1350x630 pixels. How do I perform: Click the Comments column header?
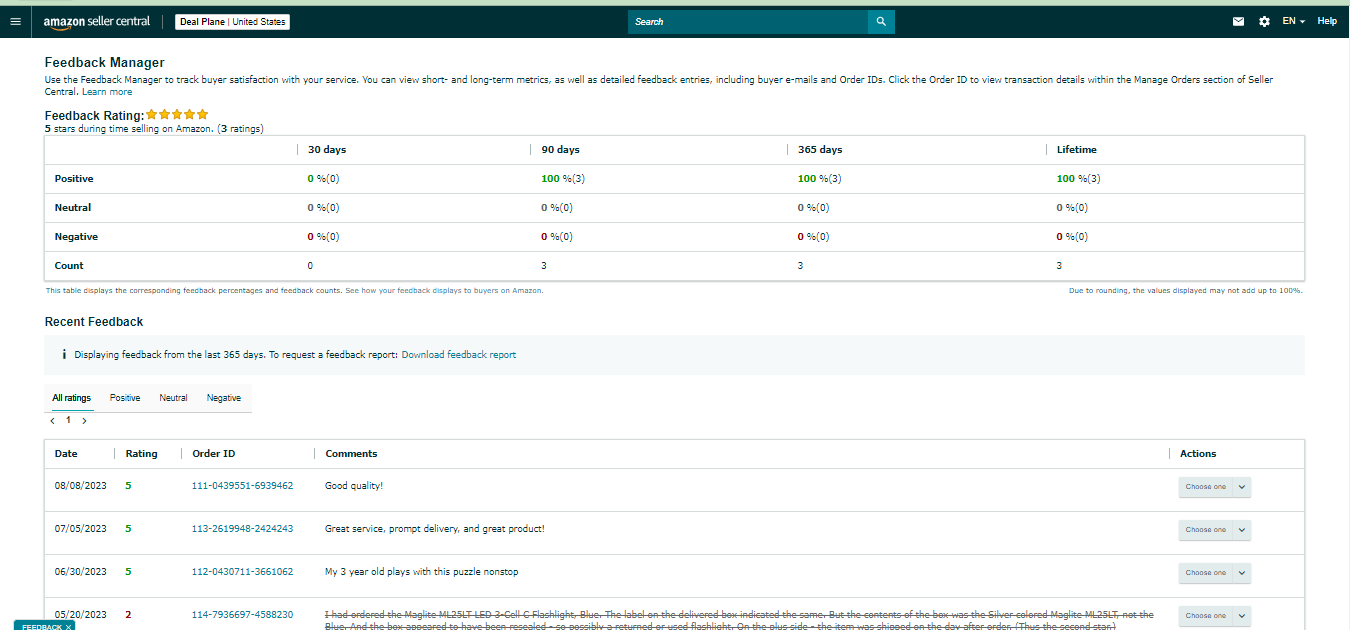351,454
